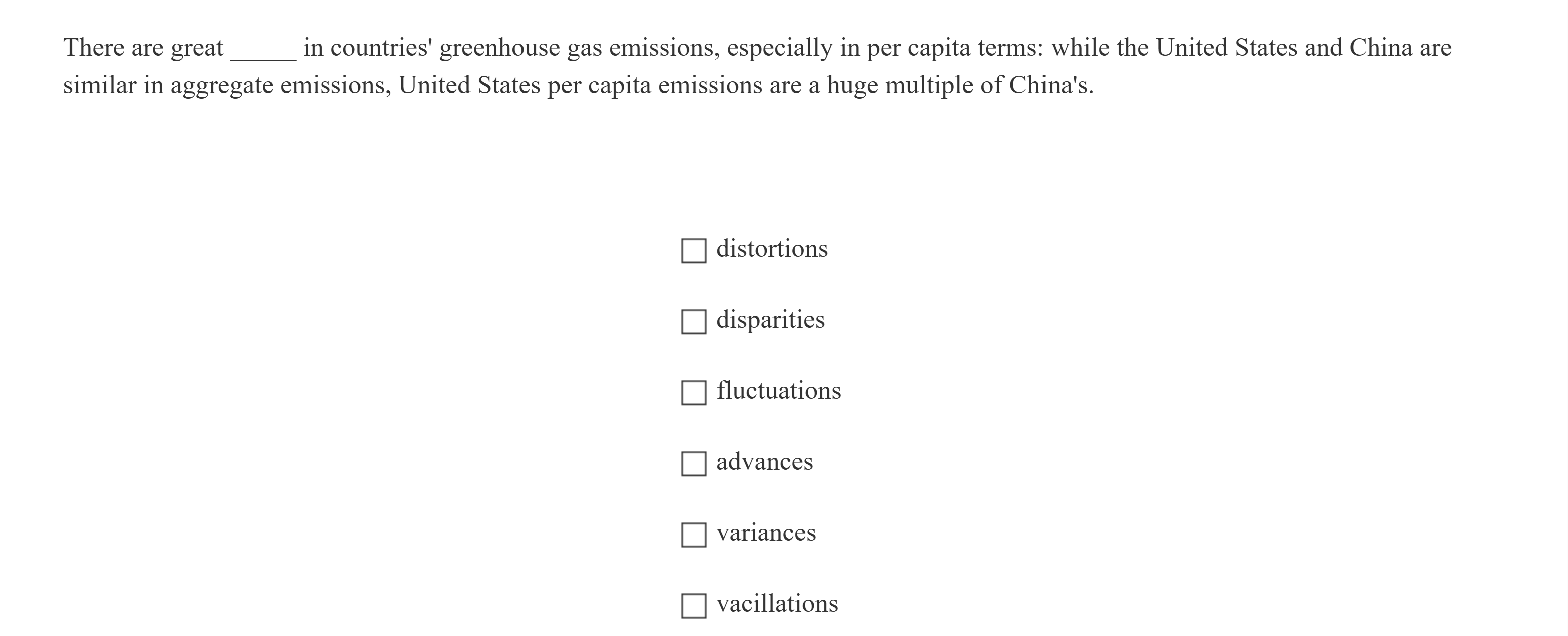
Task: Click the question text paragraph
Action: (609, 64)
